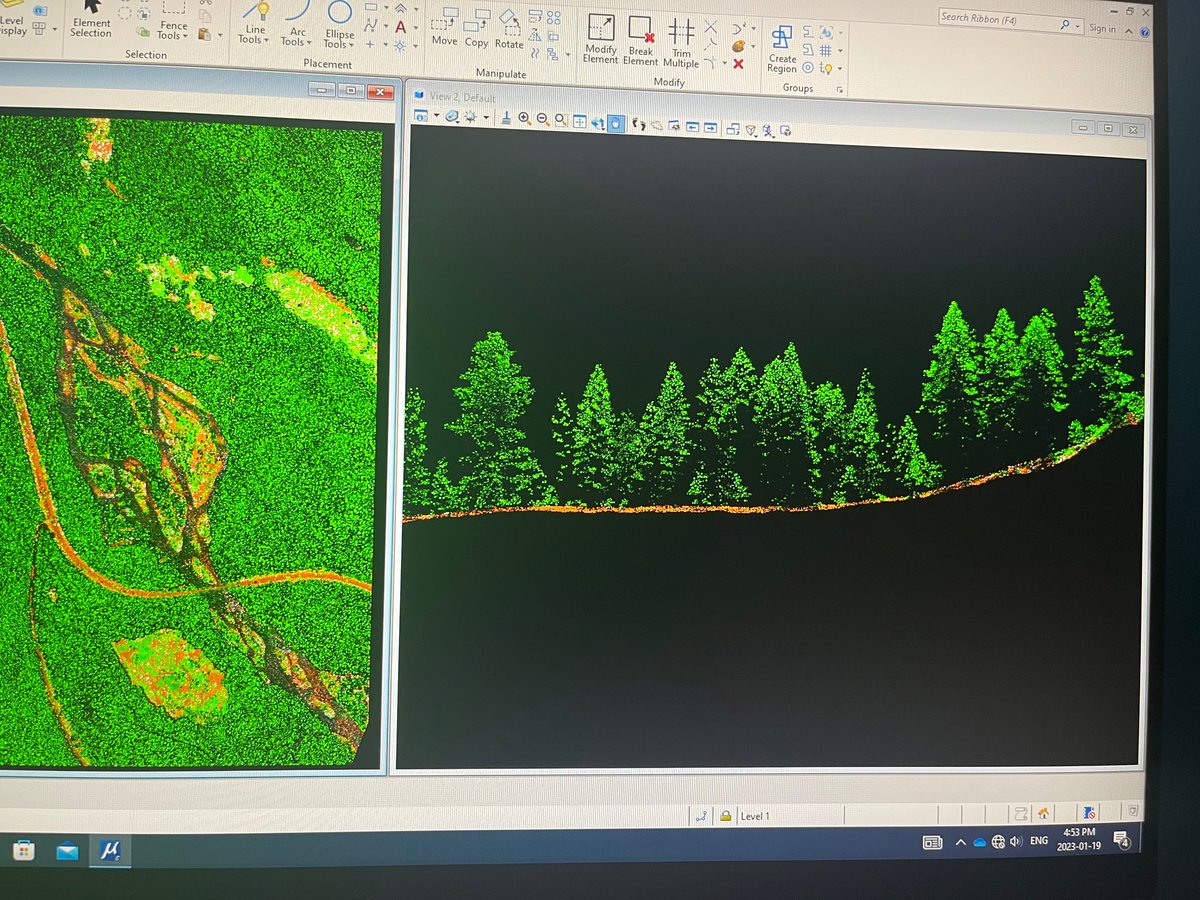This screenshot has height=900, width=1200.
Task: Click the OneDrive cloud tray icon
Action: tap(980, 842)
